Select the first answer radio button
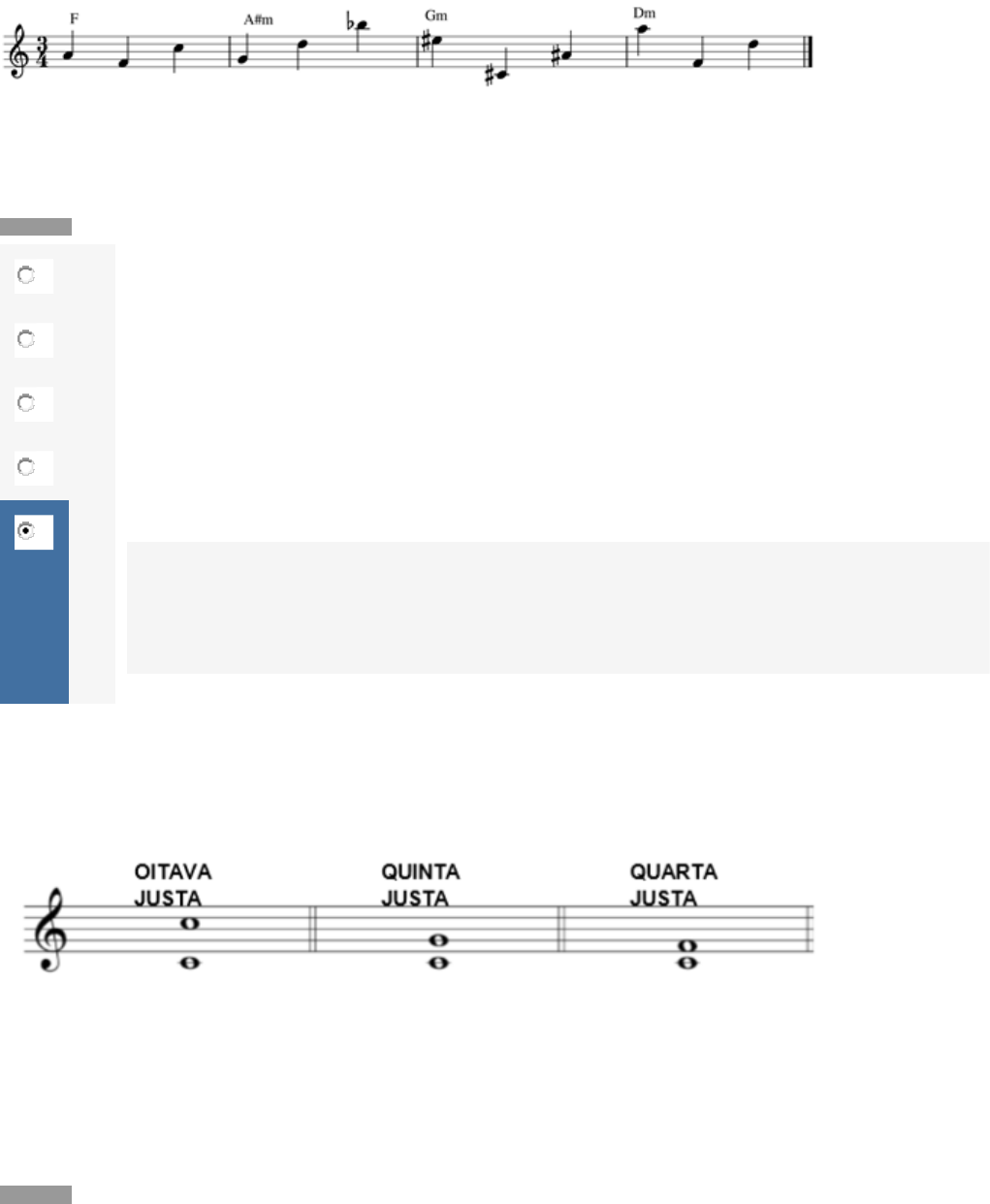 click(x=26, y=275)
